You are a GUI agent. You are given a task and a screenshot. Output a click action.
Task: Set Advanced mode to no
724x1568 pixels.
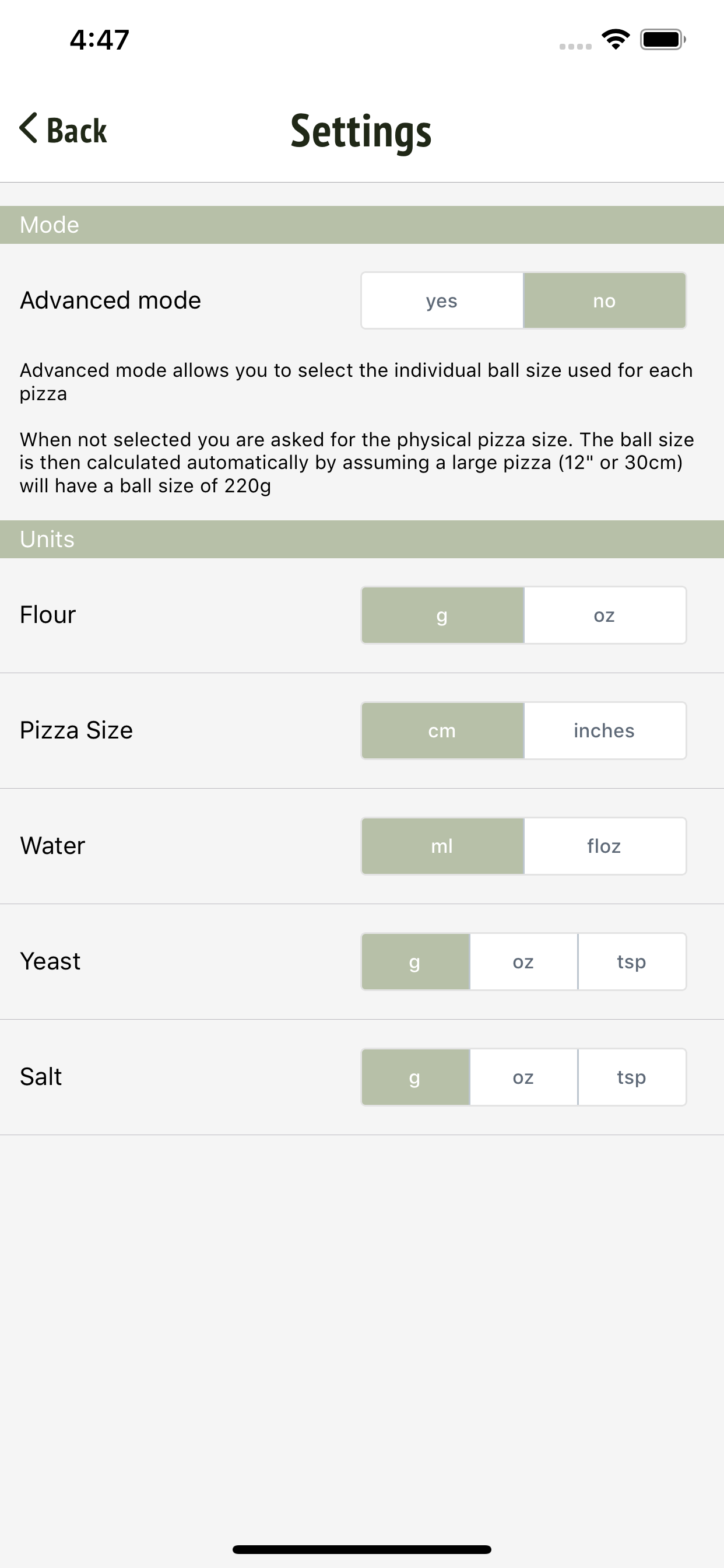click(x=604, y=300)
